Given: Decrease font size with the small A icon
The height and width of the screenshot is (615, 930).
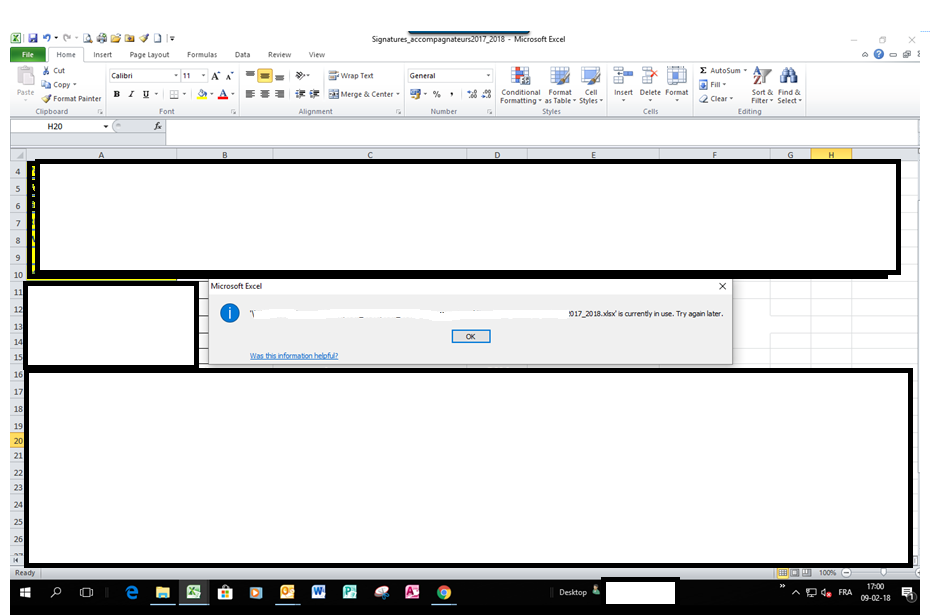Looking at the screenshot, I should point(229,76).
